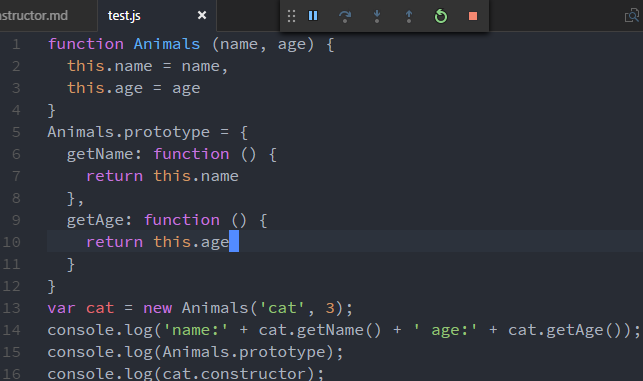643x381 pixels.
Task: Select the test.js tab
Action: click(124, 16)
